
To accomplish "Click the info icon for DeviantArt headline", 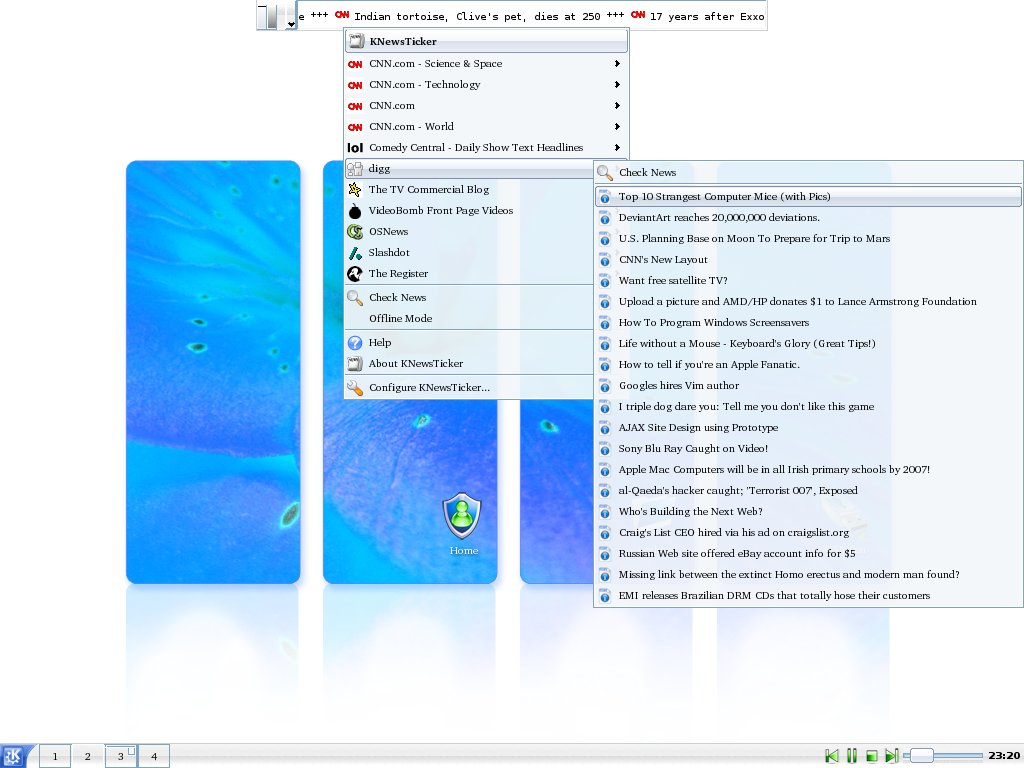I will tap(605, 219).
